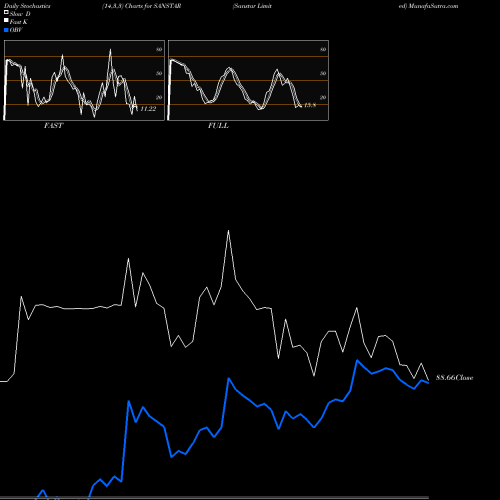Click the FAST chart label
Image resolution: width=500 pixels, height=500 pixels.
click(53, 126)
